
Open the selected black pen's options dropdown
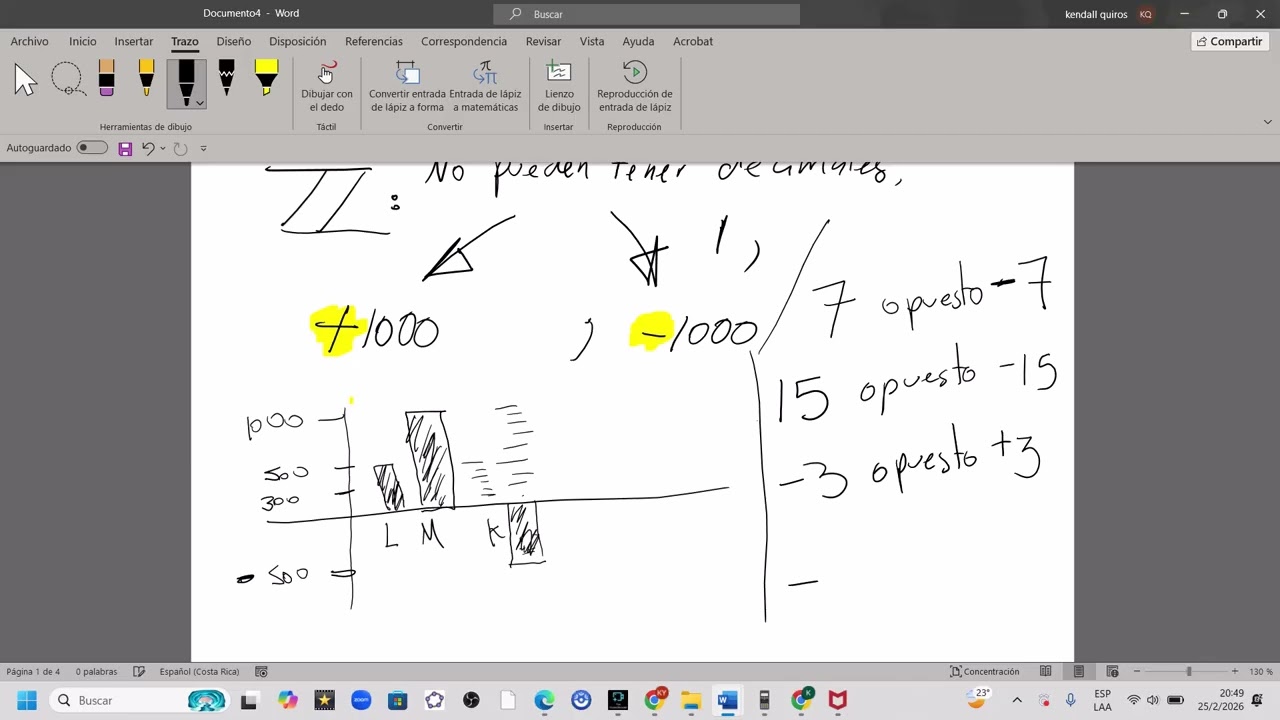click(x=199, y=102)
